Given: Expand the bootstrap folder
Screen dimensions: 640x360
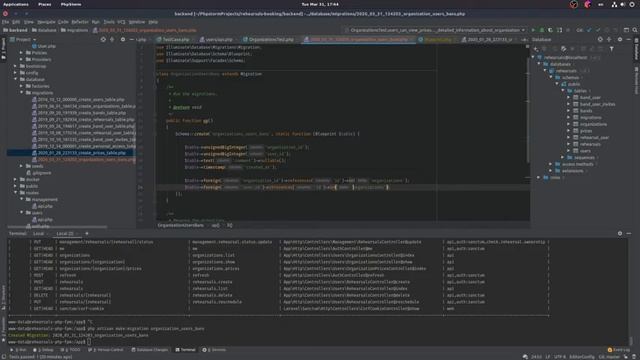Looking at the screenshot, I should (x=16, y=66).
